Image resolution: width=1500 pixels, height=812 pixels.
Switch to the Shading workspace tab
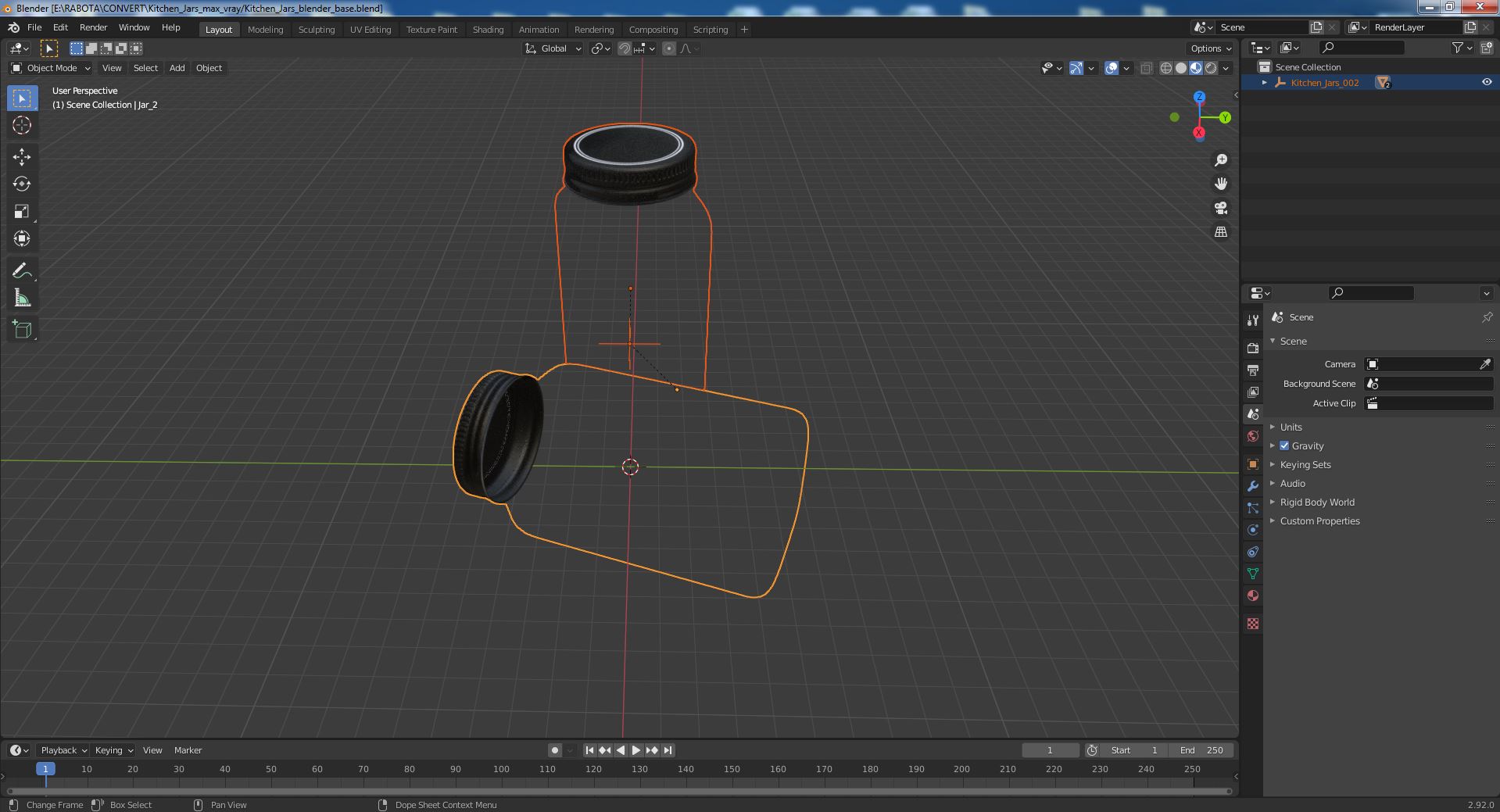pyautogui.click(x=488, y=30)
